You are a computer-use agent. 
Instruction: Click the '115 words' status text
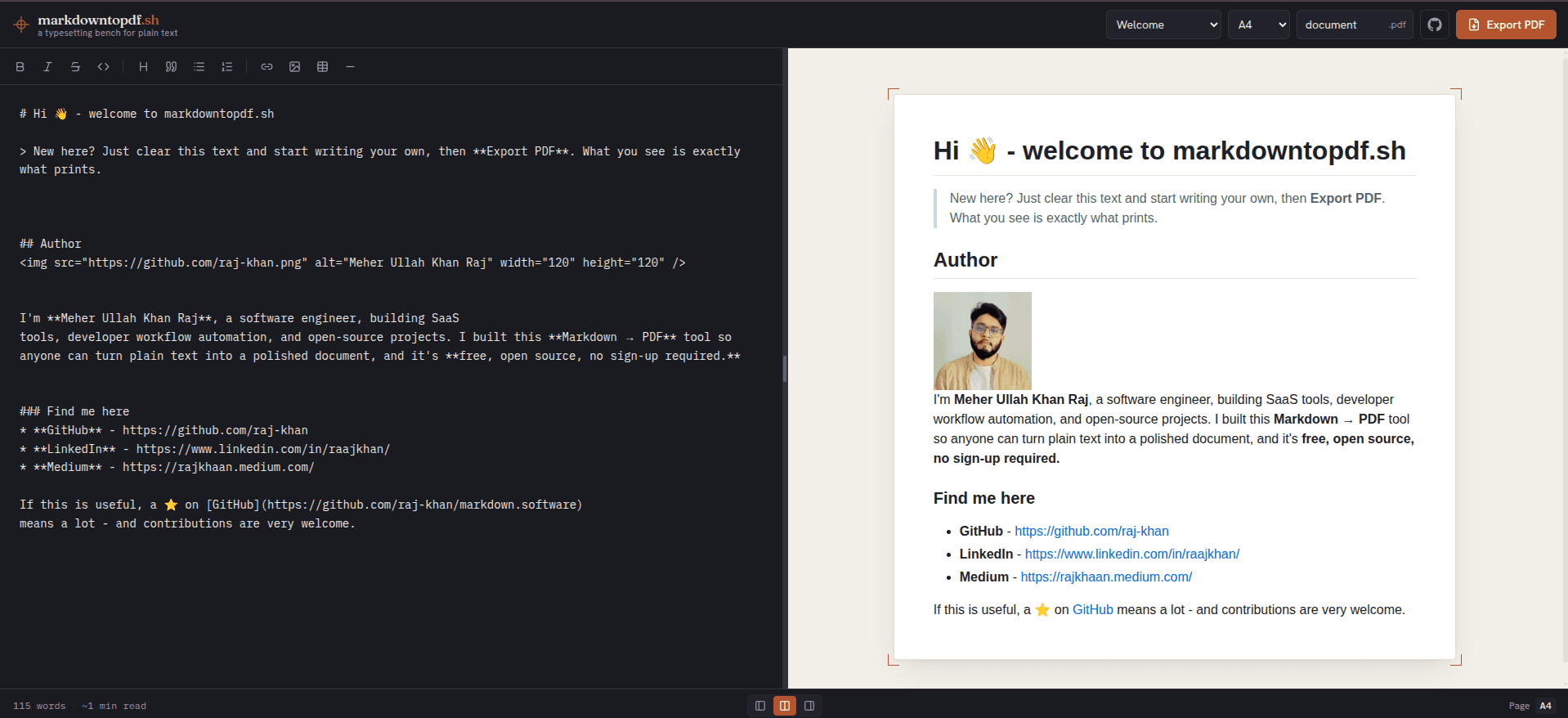(39, 706)
